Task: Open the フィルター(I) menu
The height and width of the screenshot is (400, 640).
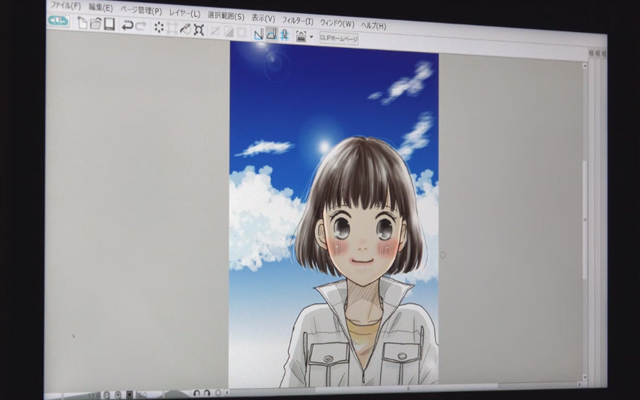Action: [x=297, y=20]
